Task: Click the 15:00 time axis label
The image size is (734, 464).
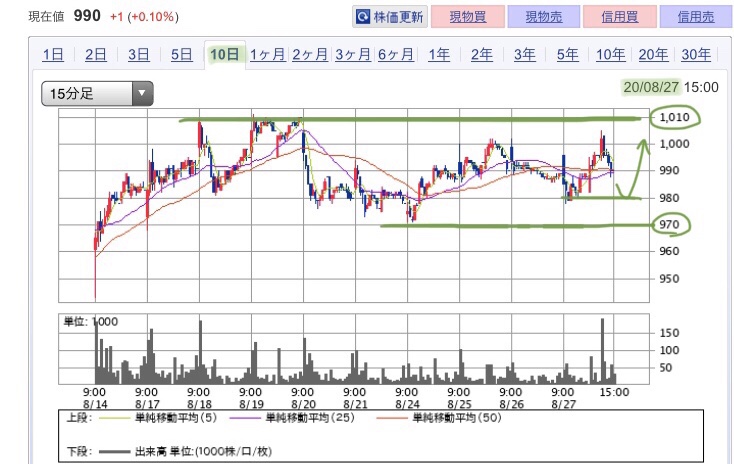Action: tap(615, 392)
